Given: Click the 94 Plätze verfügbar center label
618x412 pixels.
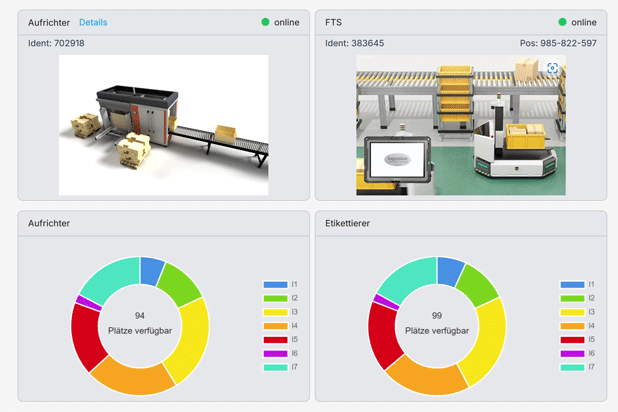Looking at the screenshot, I should 140,322.
